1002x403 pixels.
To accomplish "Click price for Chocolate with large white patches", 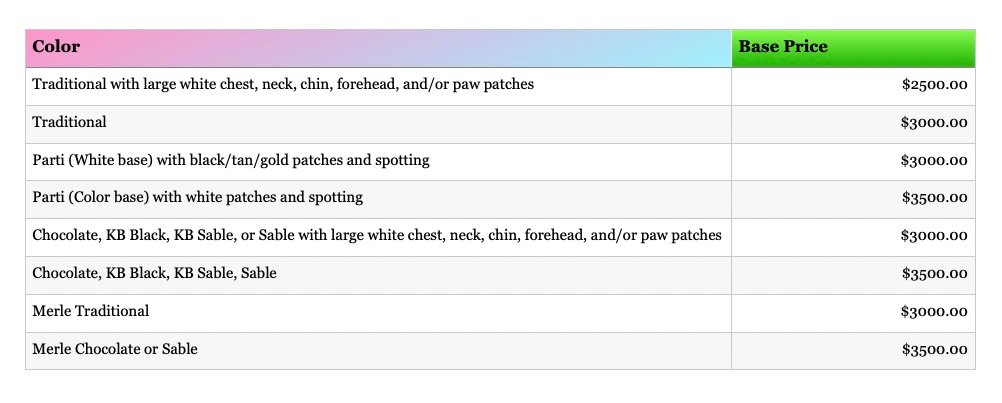I will tap(934, 236).
